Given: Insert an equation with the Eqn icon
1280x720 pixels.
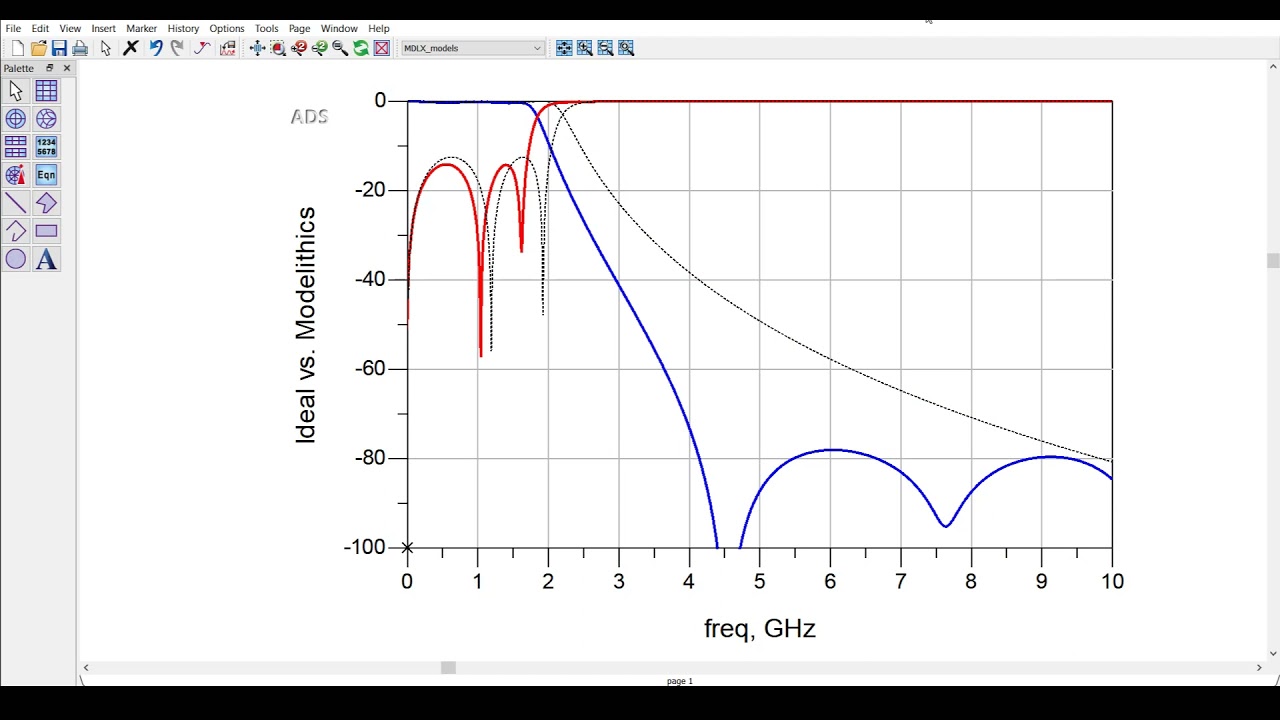Looking at the screenshot, I should pos(46,175).
